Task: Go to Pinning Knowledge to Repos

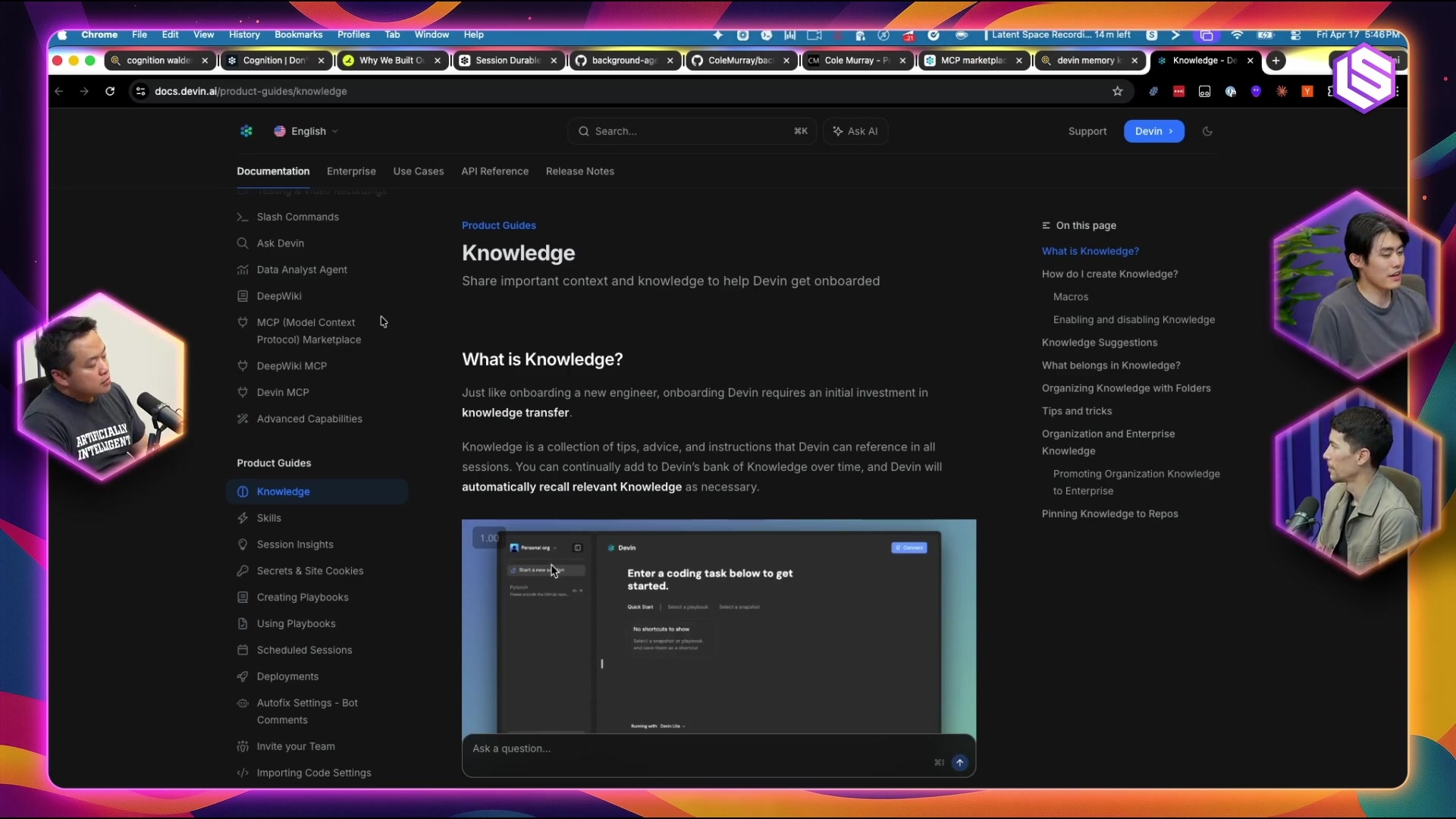Action: click(1110, 513)
